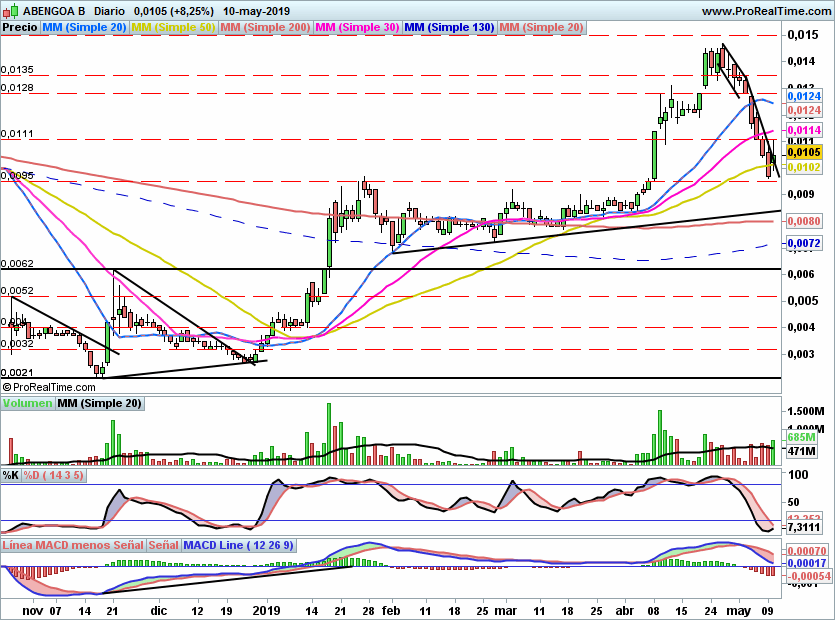835x620 pixels.
Task: Click the 1.500M volume scale label
Action: pos(806,411)
